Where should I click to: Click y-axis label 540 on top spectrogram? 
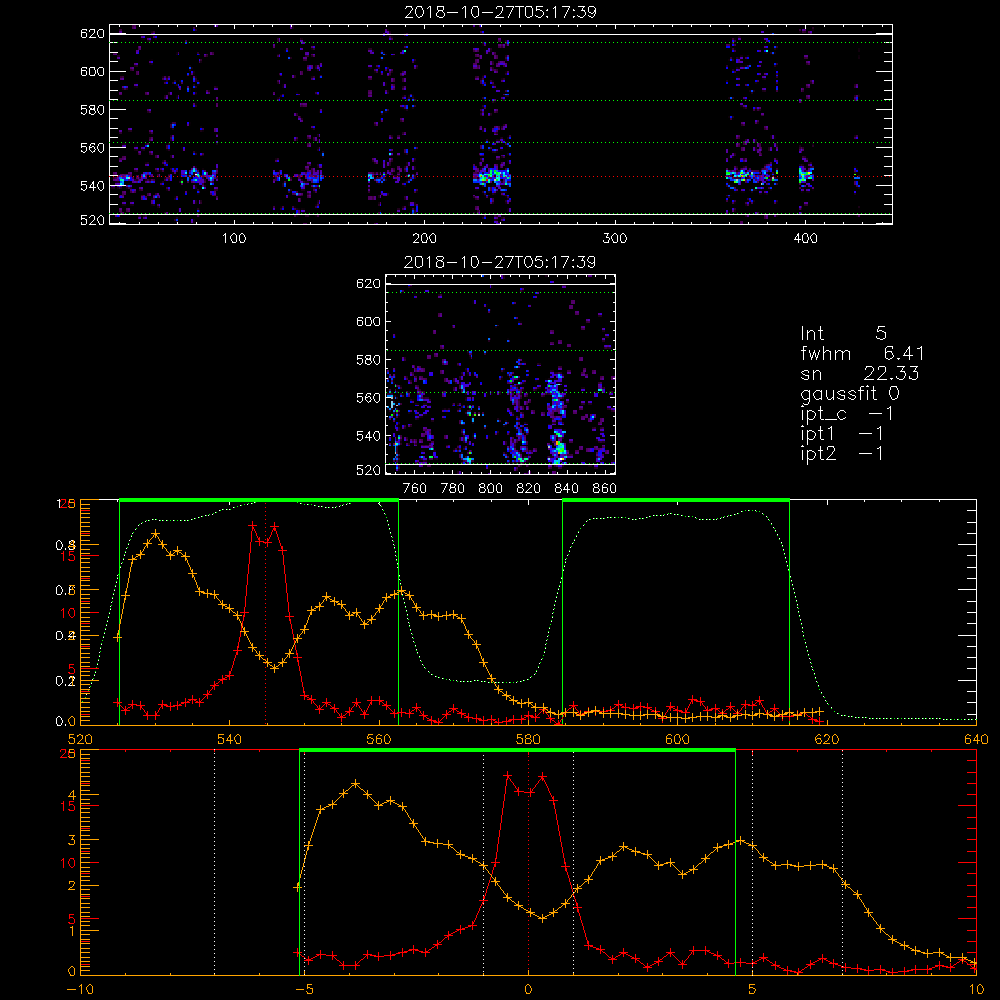(x=92, y=186)
